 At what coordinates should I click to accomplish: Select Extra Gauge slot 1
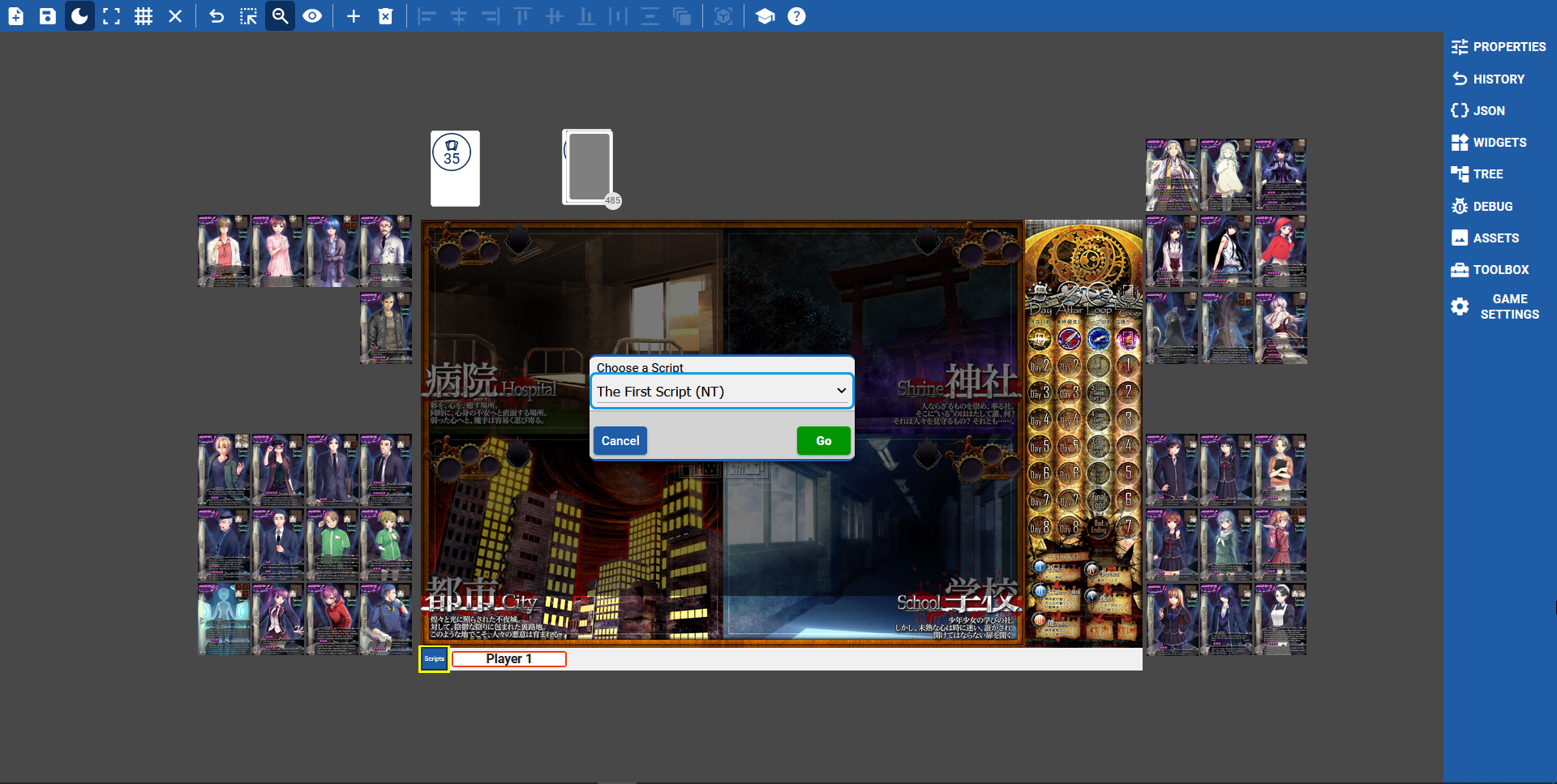tap(1128, 366)
